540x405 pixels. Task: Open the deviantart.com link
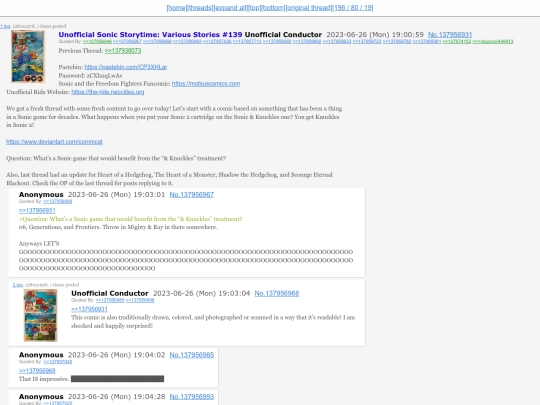[x=54, y=142]
